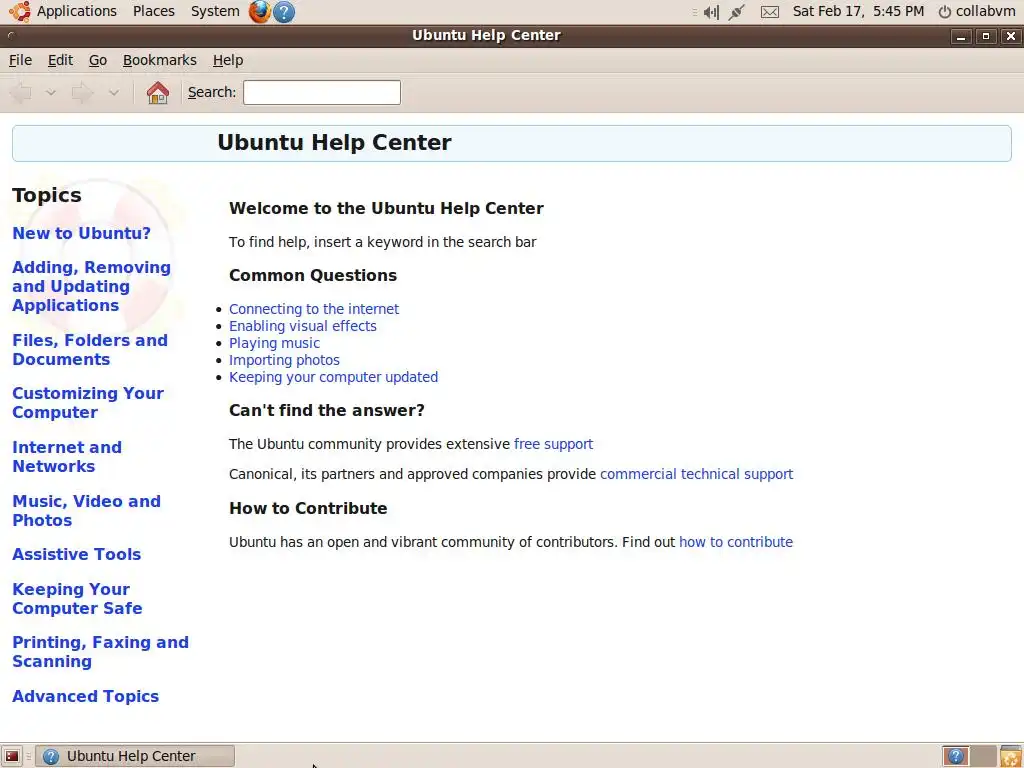Screen dimensions: 1024x768
Task: Open the File menu
Action: 20,60
